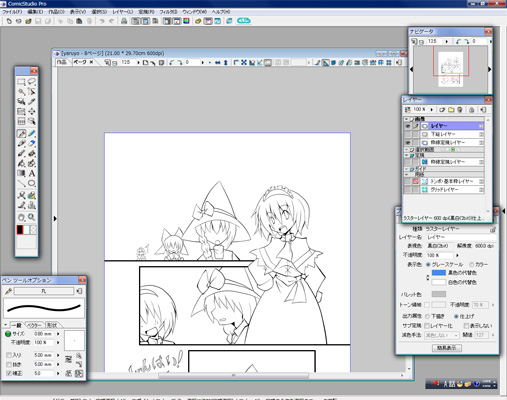
Task: Click the navigator page thumbnail
Action: [x=451, y=69]
